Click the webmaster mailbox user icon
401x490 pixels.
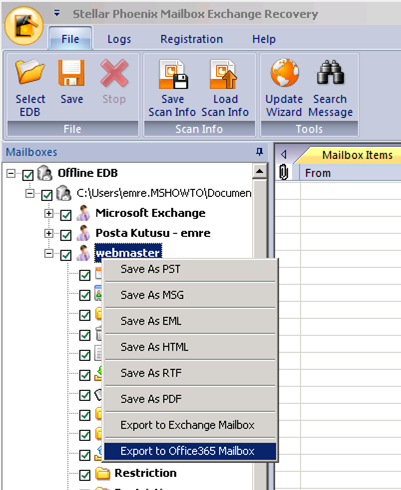(x=83, y=253)
